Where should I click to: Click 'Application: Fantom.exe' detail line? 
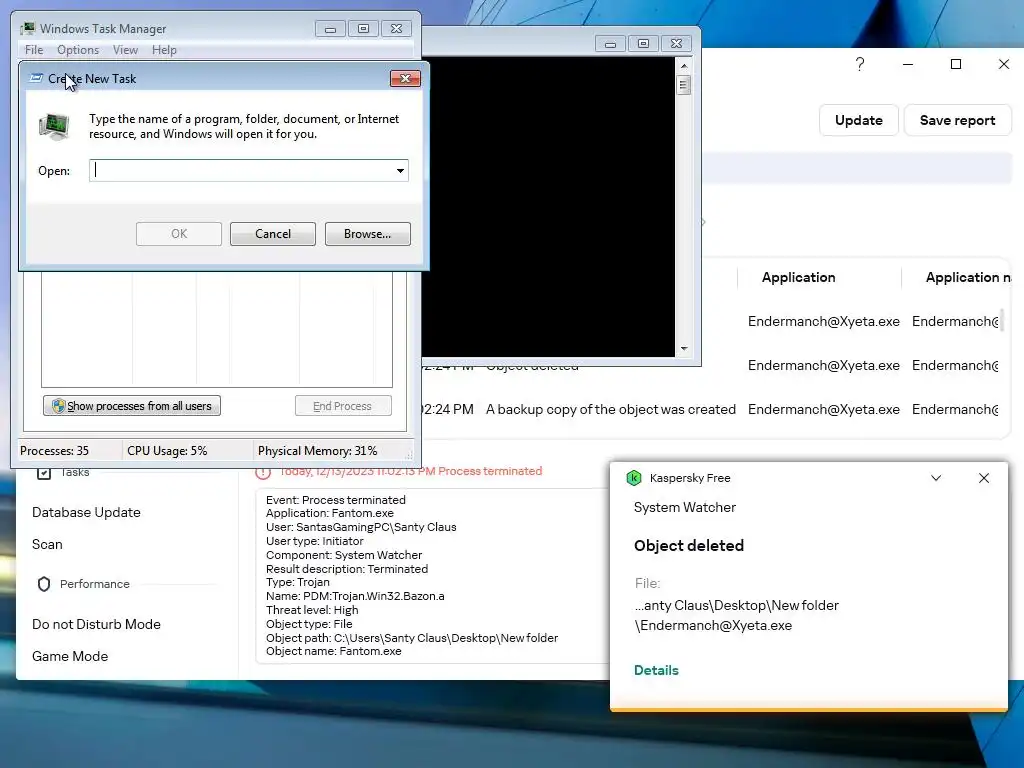click(x=330, y=513)
